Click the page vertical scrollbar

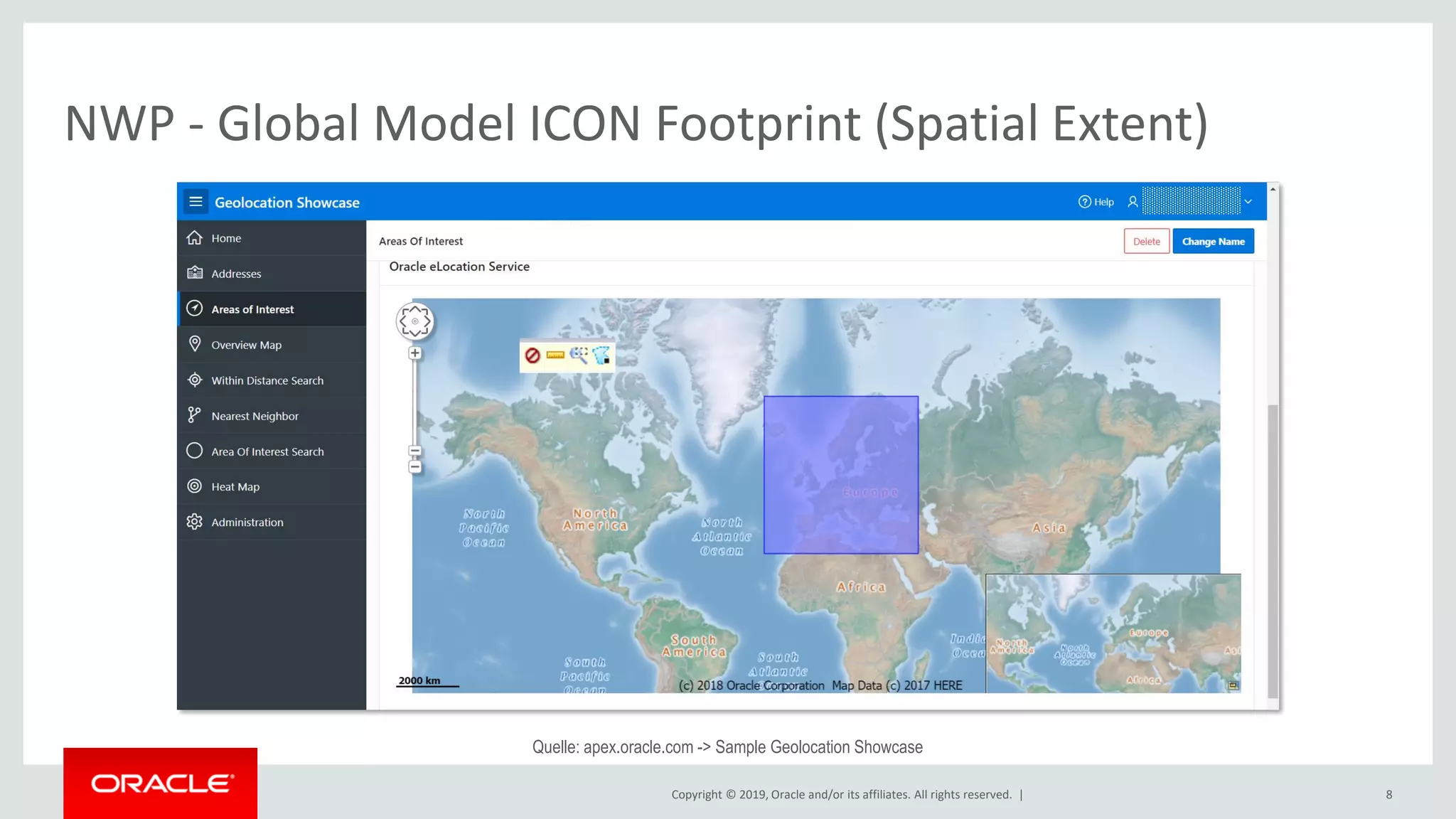(x=1273, y=551)
